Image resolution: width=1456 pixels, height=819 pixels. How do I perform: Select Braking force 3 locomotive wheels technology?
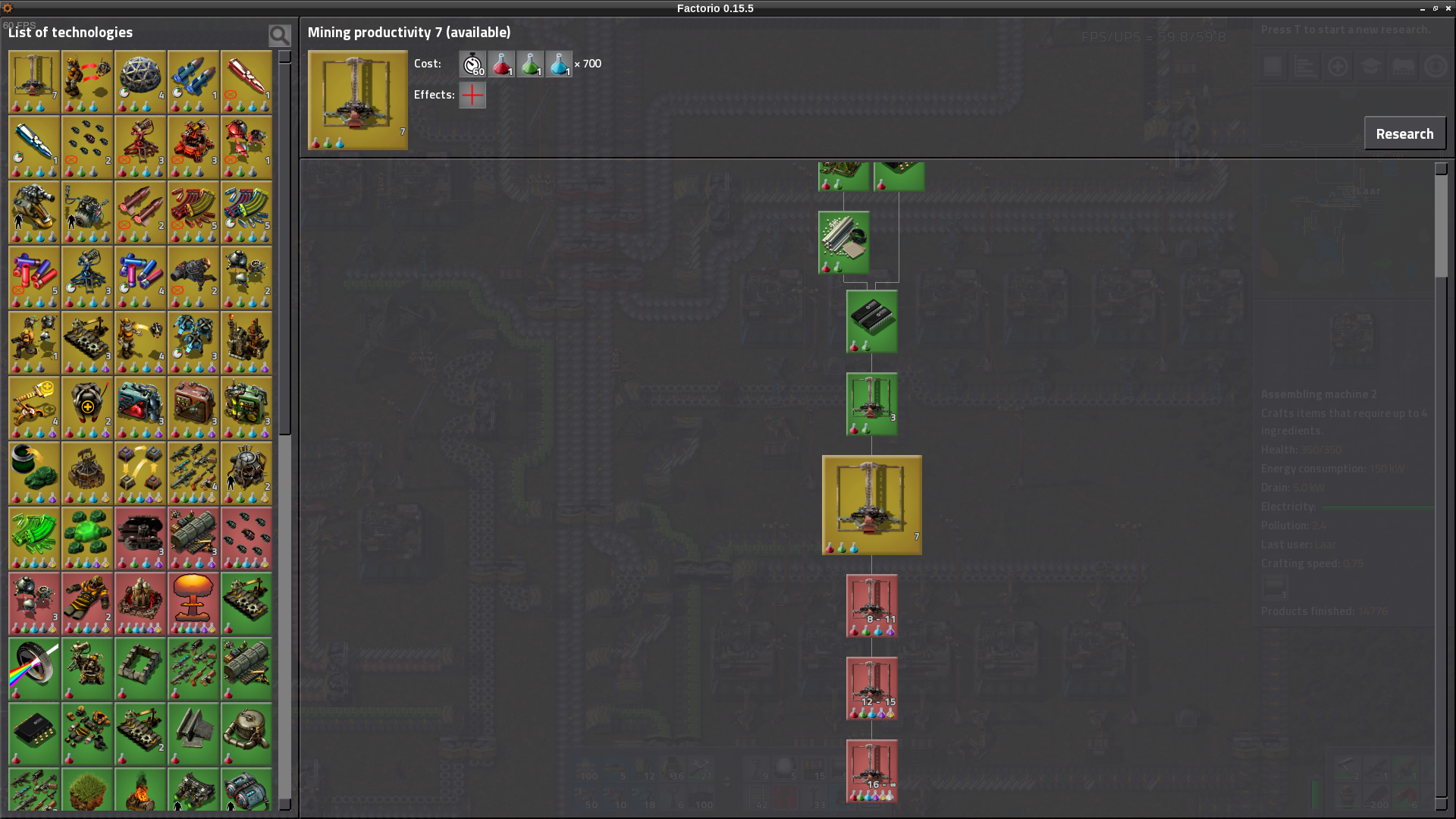tap(140, 538)
